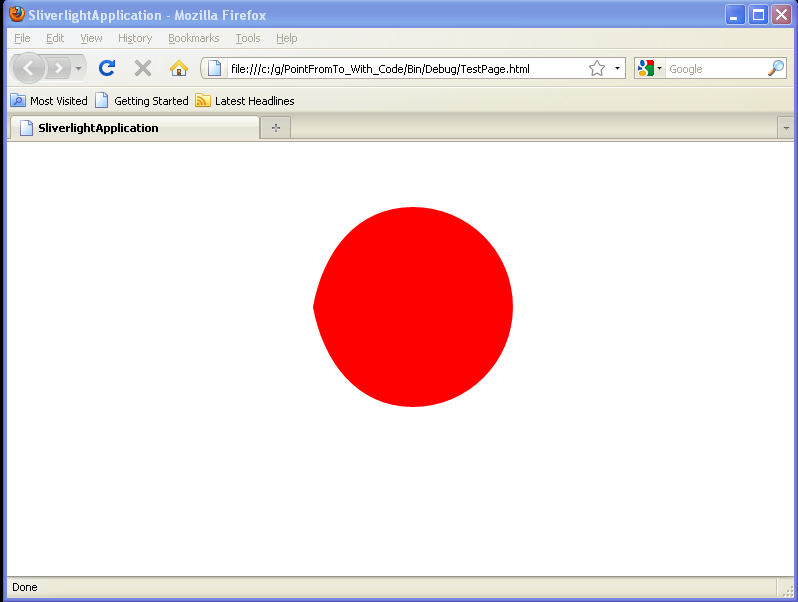Go to the Home page icon
The image size is (798, 602).
coord(179,68)
